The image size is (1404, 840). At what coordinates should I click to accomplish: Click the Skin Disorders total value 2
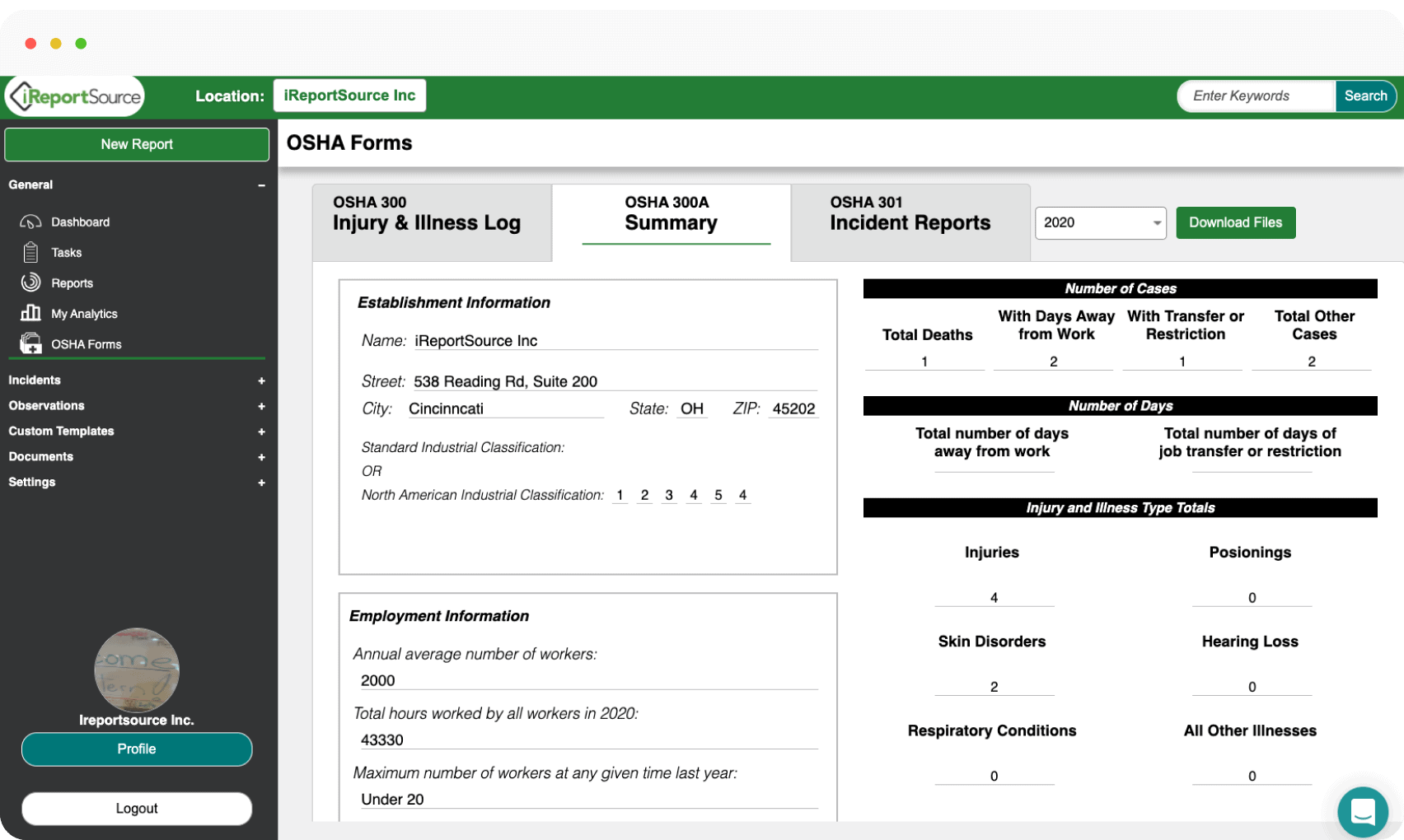pyautogui.click(x=994, y=687)
